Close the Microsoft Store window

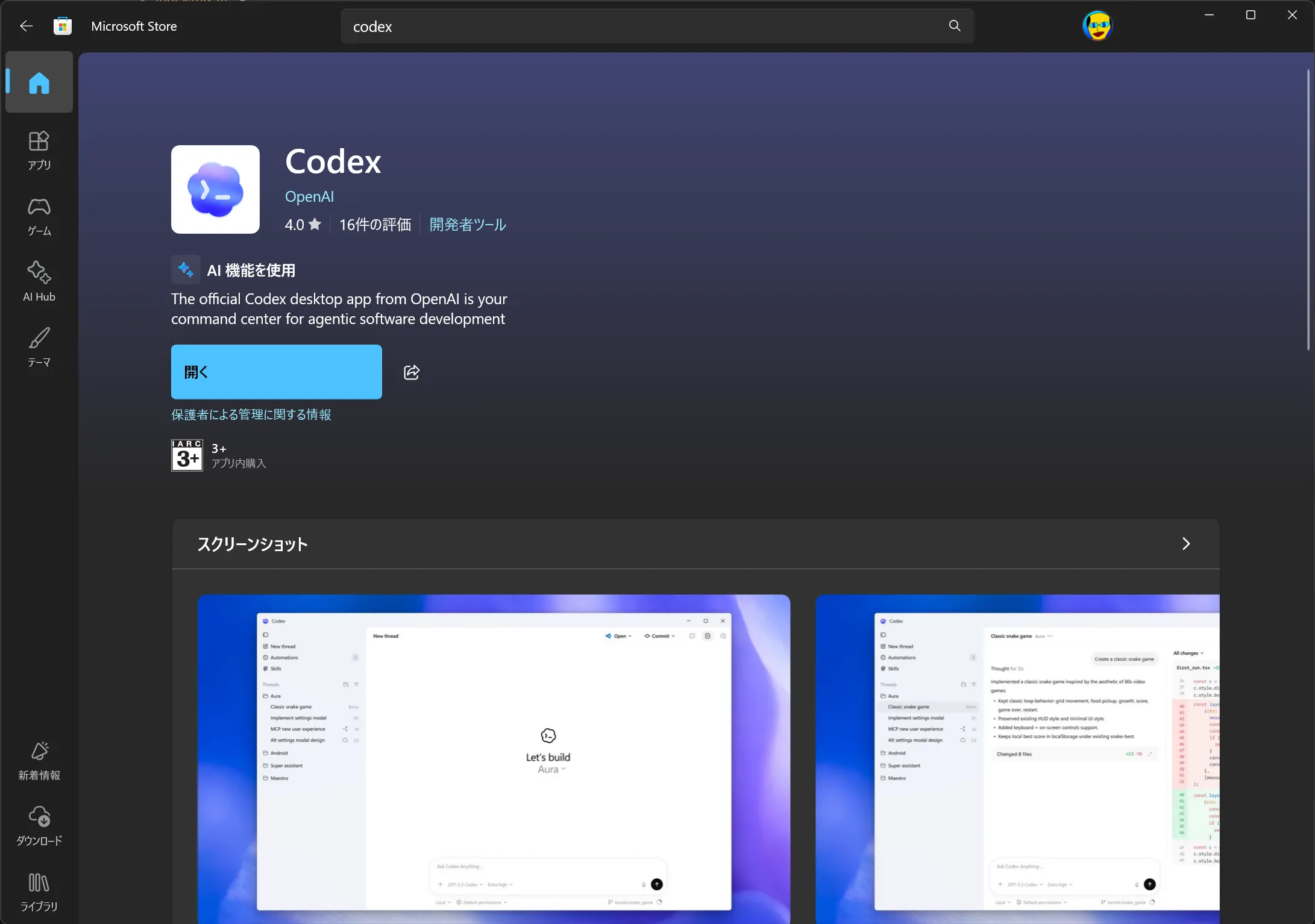point(1292,15)
